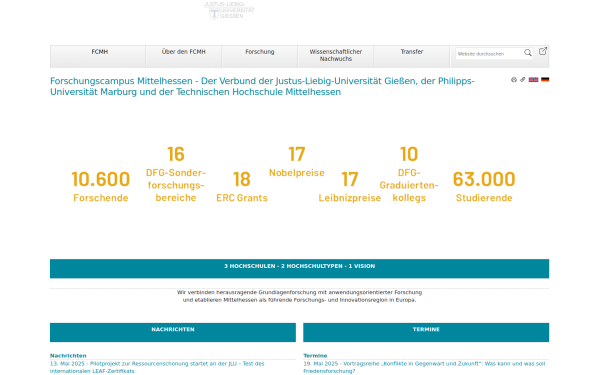Open the Transfer menu
The image size is (600, 375).
[x=412, y=56]
